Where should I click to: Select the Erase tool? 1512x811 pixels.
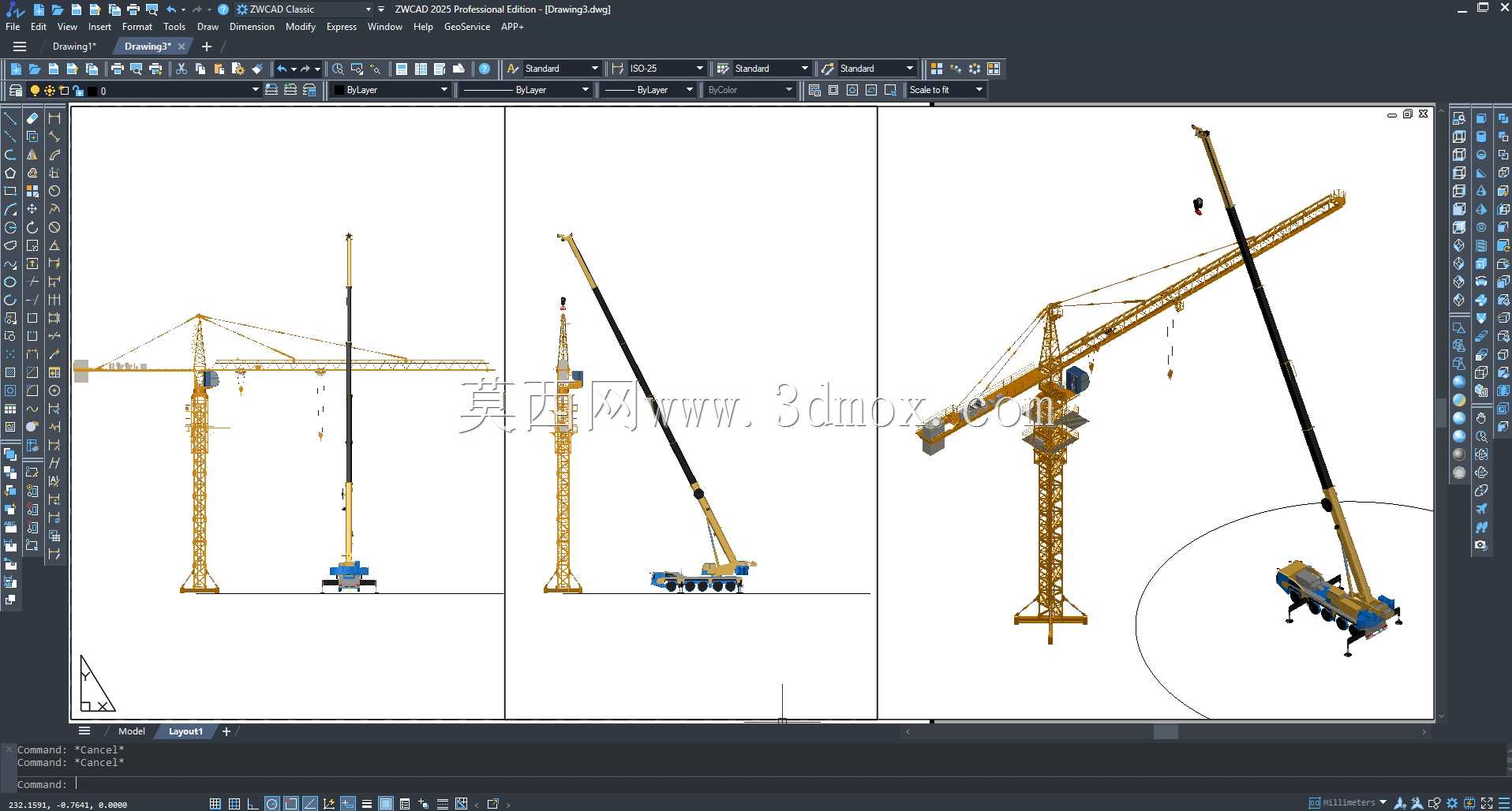point(32,118)
